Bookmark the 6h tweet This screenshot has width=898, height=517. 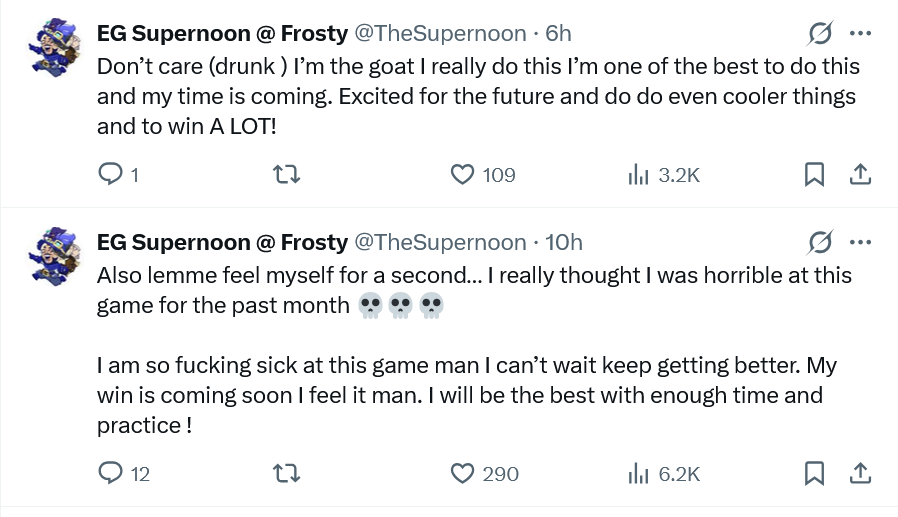[x=814, y=175]
